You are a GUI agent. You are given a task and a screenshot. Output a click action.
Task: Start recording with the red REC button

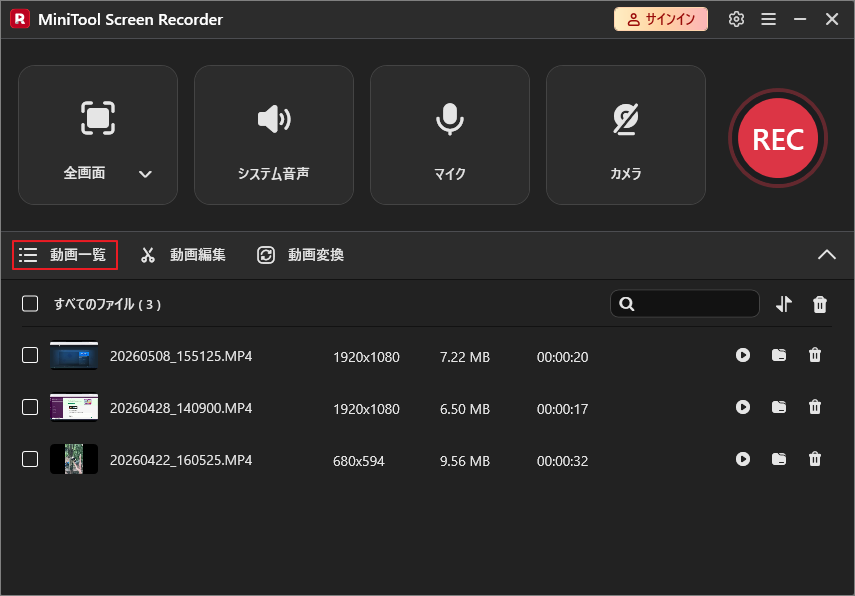click(x=778, y=139)
